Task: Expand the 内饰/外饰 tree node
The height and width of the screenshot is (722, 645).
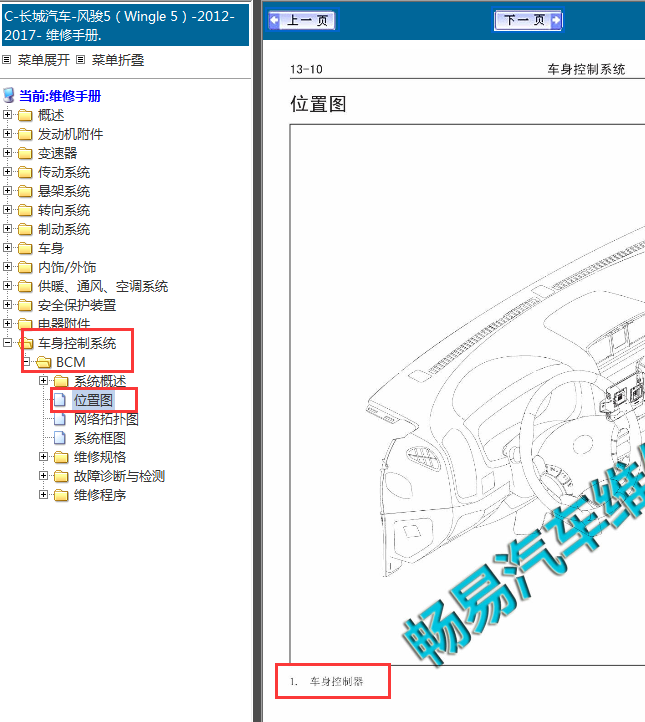Action: point(7,267)
